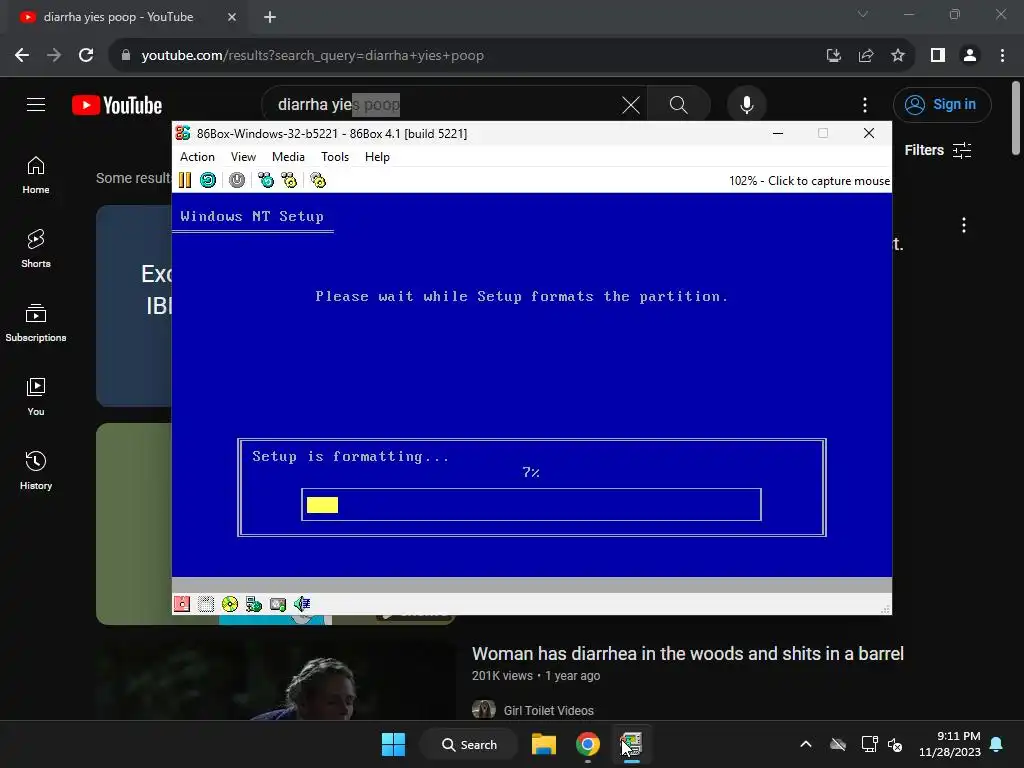Open You section in YouTube sidebar
The height and width of the screenshot is (768, 1024).
point(36,396)
